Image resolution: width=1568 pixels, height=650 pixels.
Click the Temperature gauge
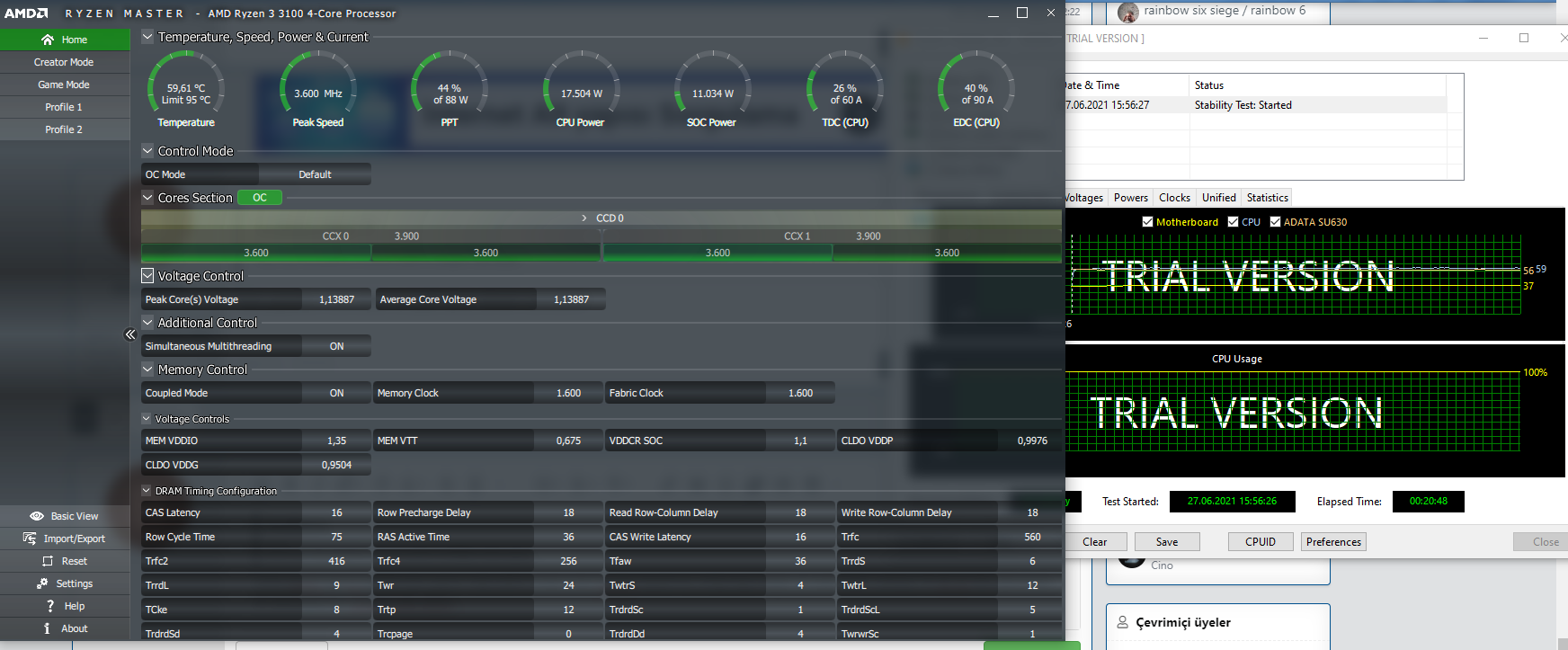pos(186,90)
